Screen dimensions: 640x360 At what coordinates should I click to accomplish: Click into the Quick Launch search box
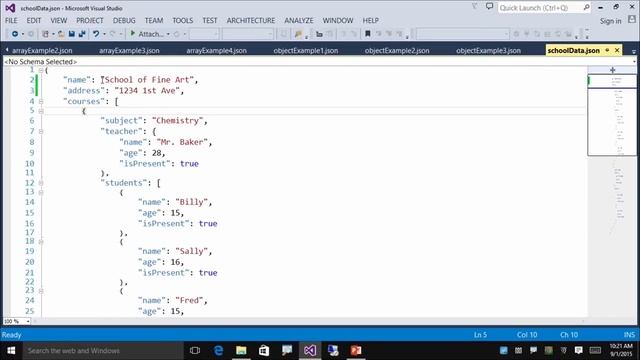point(540,8)
